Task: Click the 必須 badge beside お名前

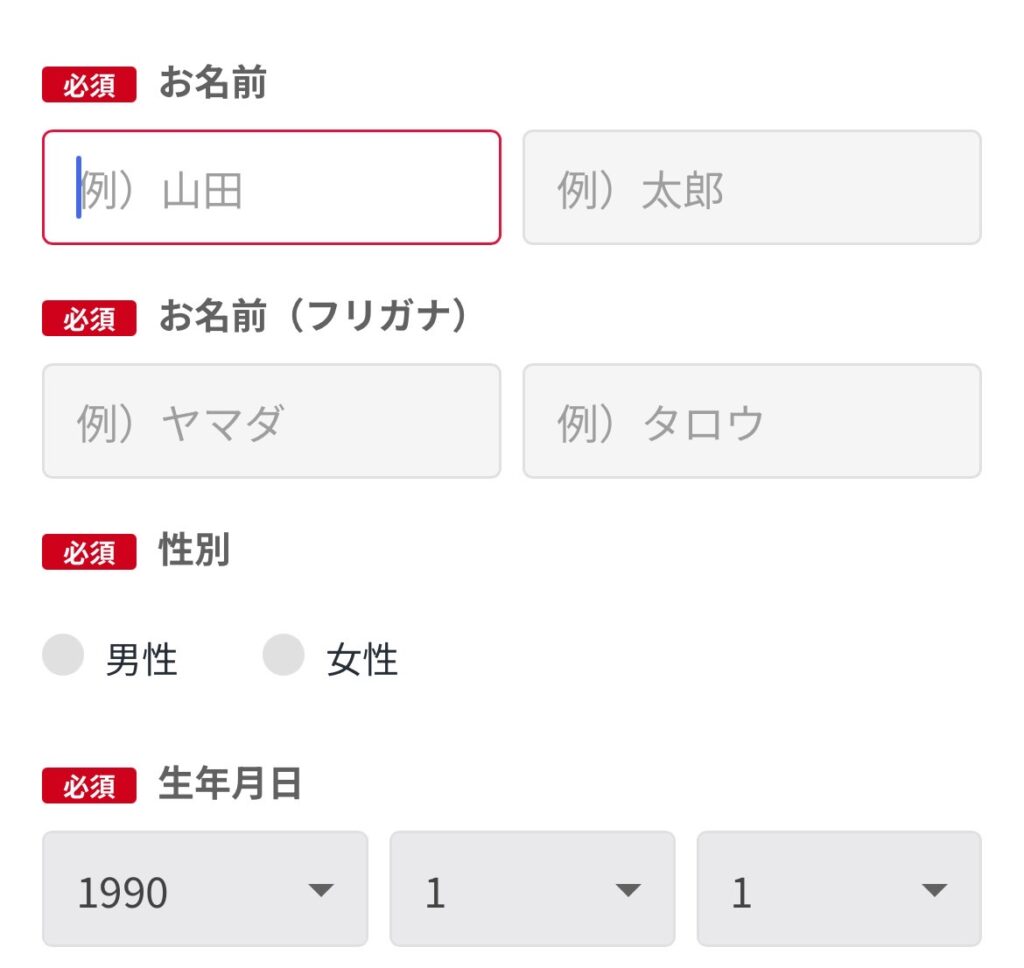Action: pyautogui.click(x=89, y=86)
